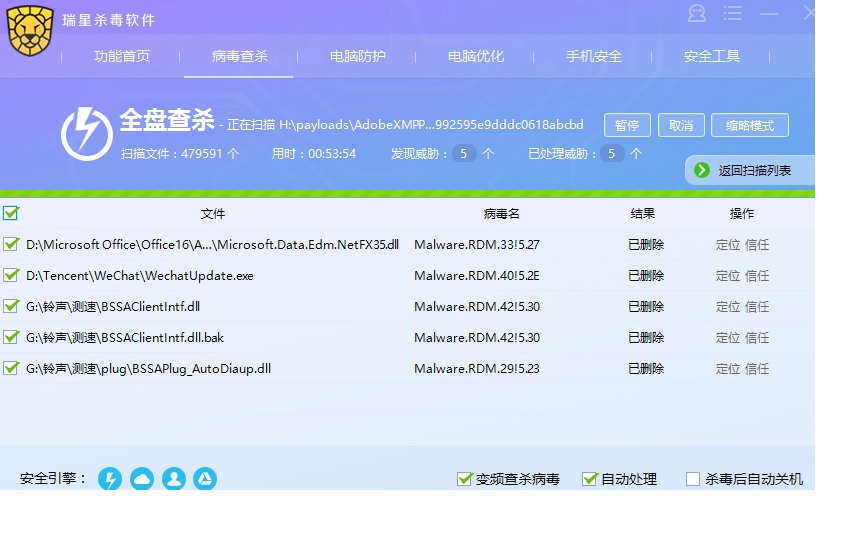This screenshot has height=540, width=864.
Task: Open the user account icon in title bar
Action: point(696,13)
